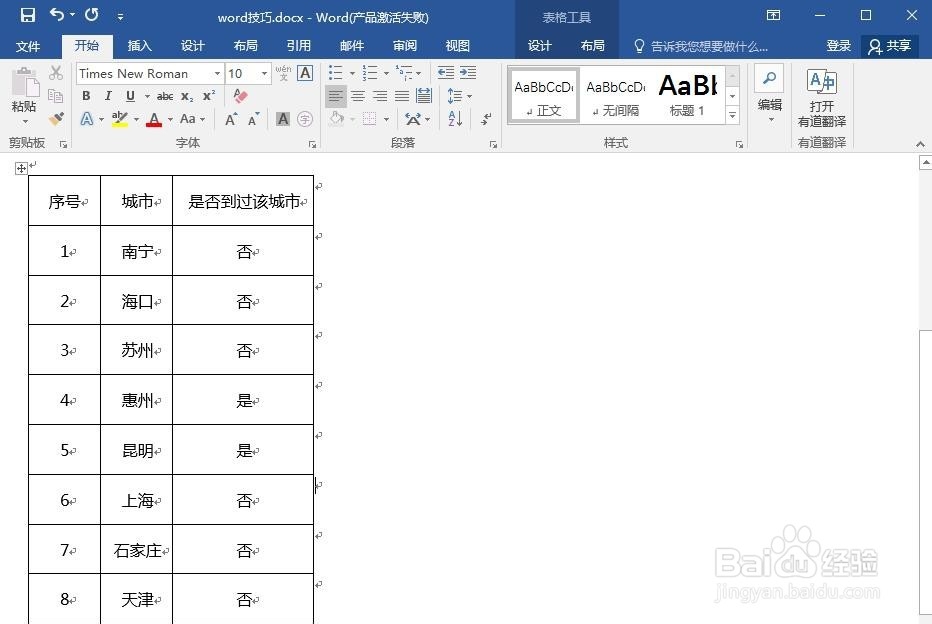The image size is (932, 624).
Task: Toggle bold formatting
Action: [86, 95]
